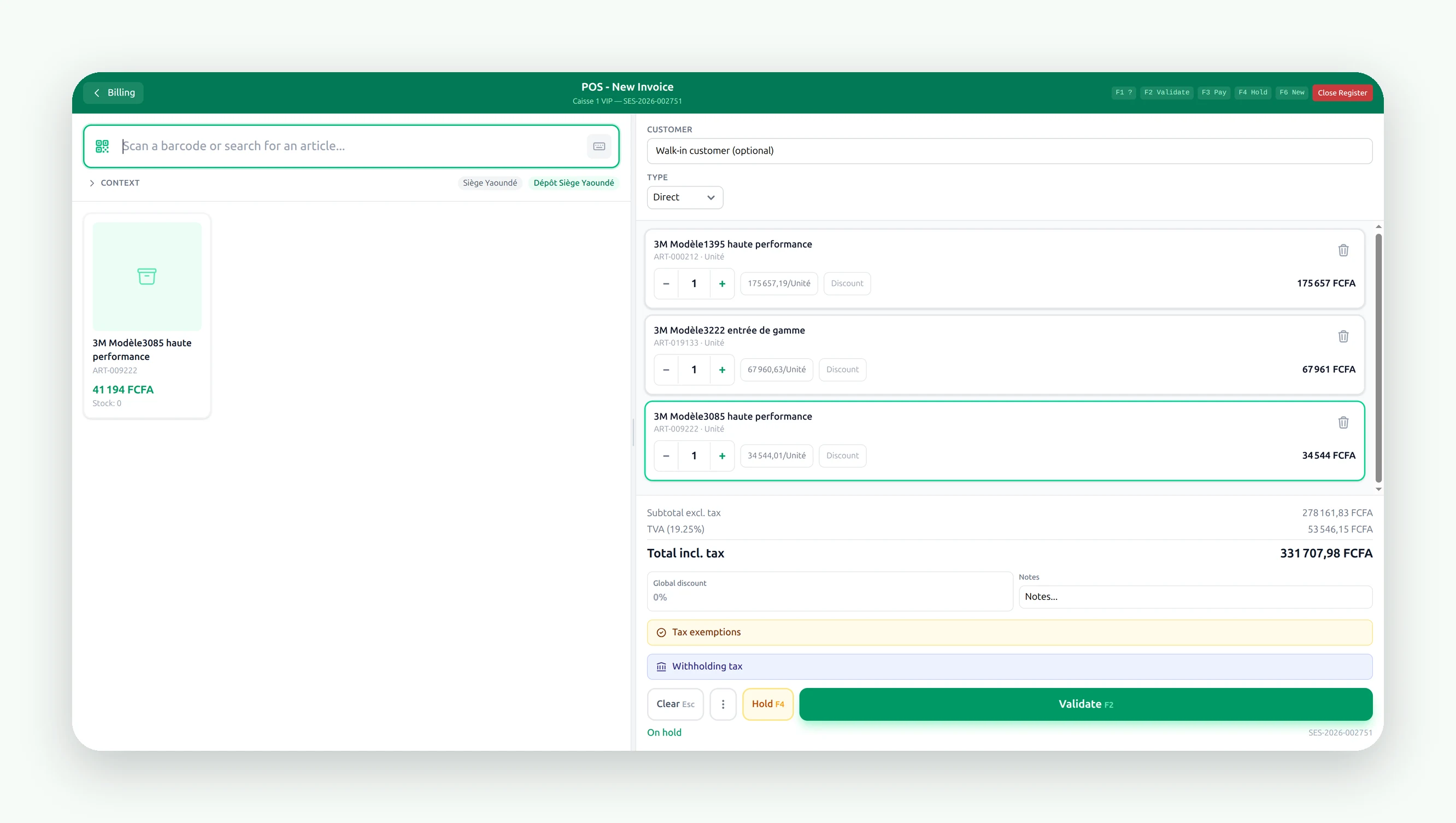Set Discount for 3M Modèle3222
This screenshot has width=1456, height=823.
(842, 370)
